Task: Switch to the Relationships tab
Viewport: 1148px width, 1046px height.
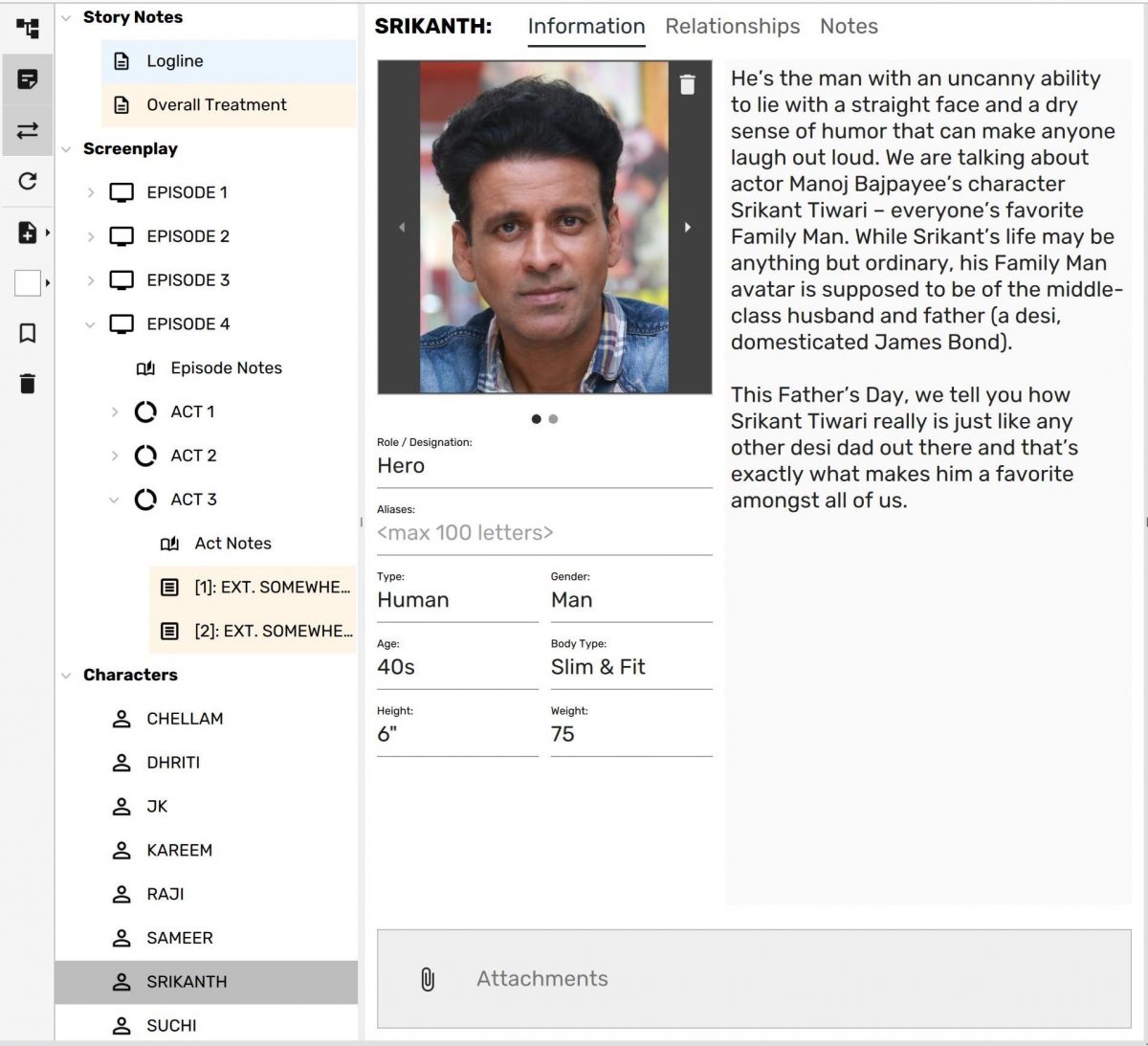Action: (732, 27)
